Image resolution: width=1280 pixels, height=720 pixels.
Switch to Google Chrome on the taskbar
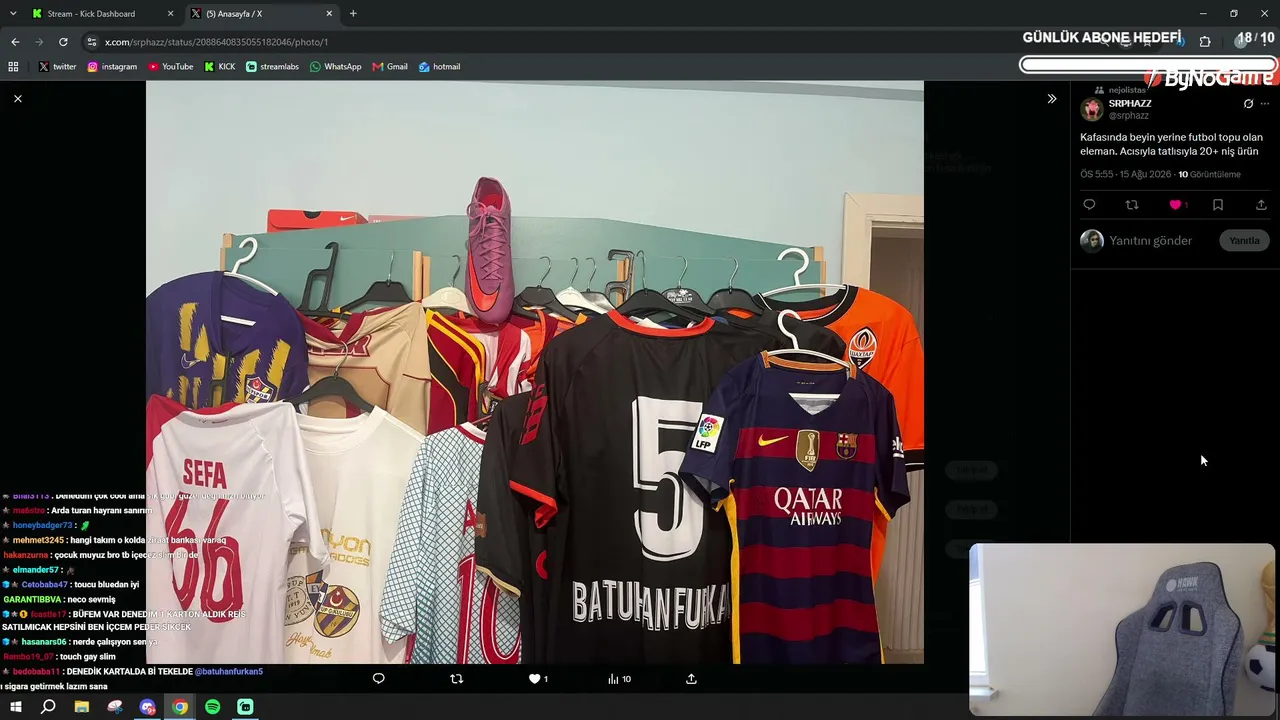coord(180,707)
